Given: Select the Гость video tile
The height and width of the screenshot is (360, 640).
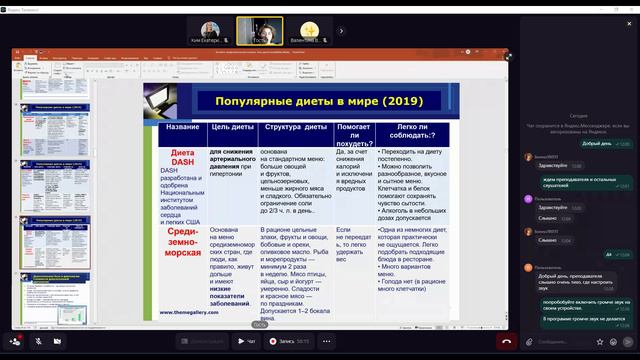Looking at the screenshot, I should click(260, 31).
